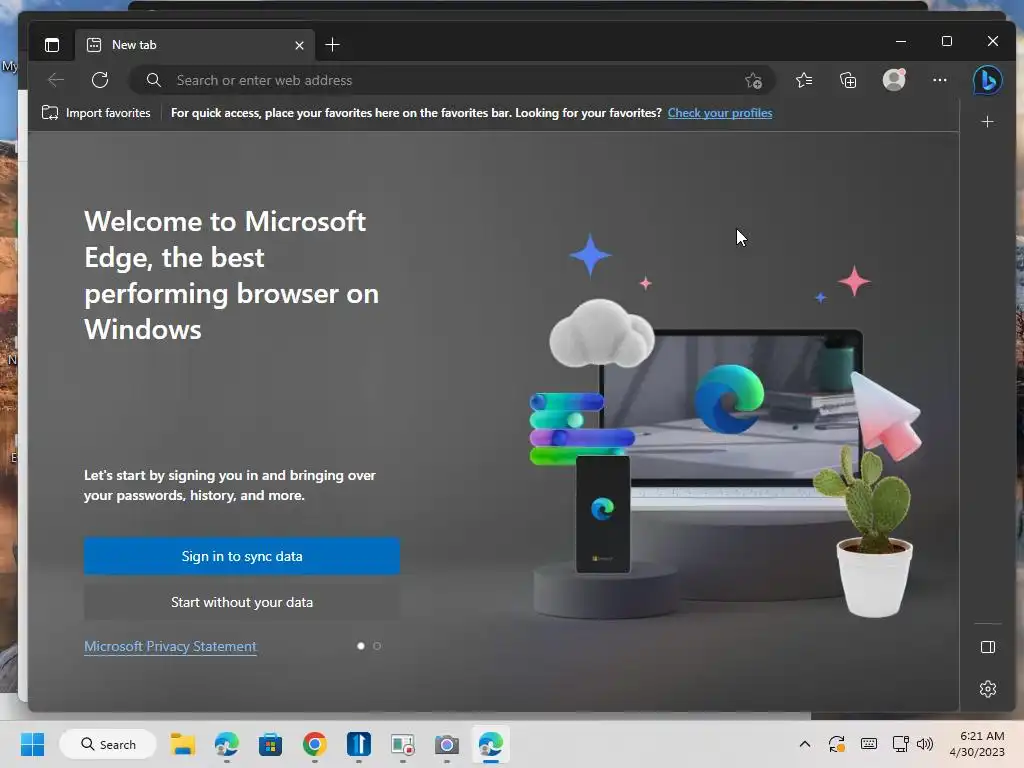
Task: Open the tab actions menu icon
Action: tap(52, 45)
